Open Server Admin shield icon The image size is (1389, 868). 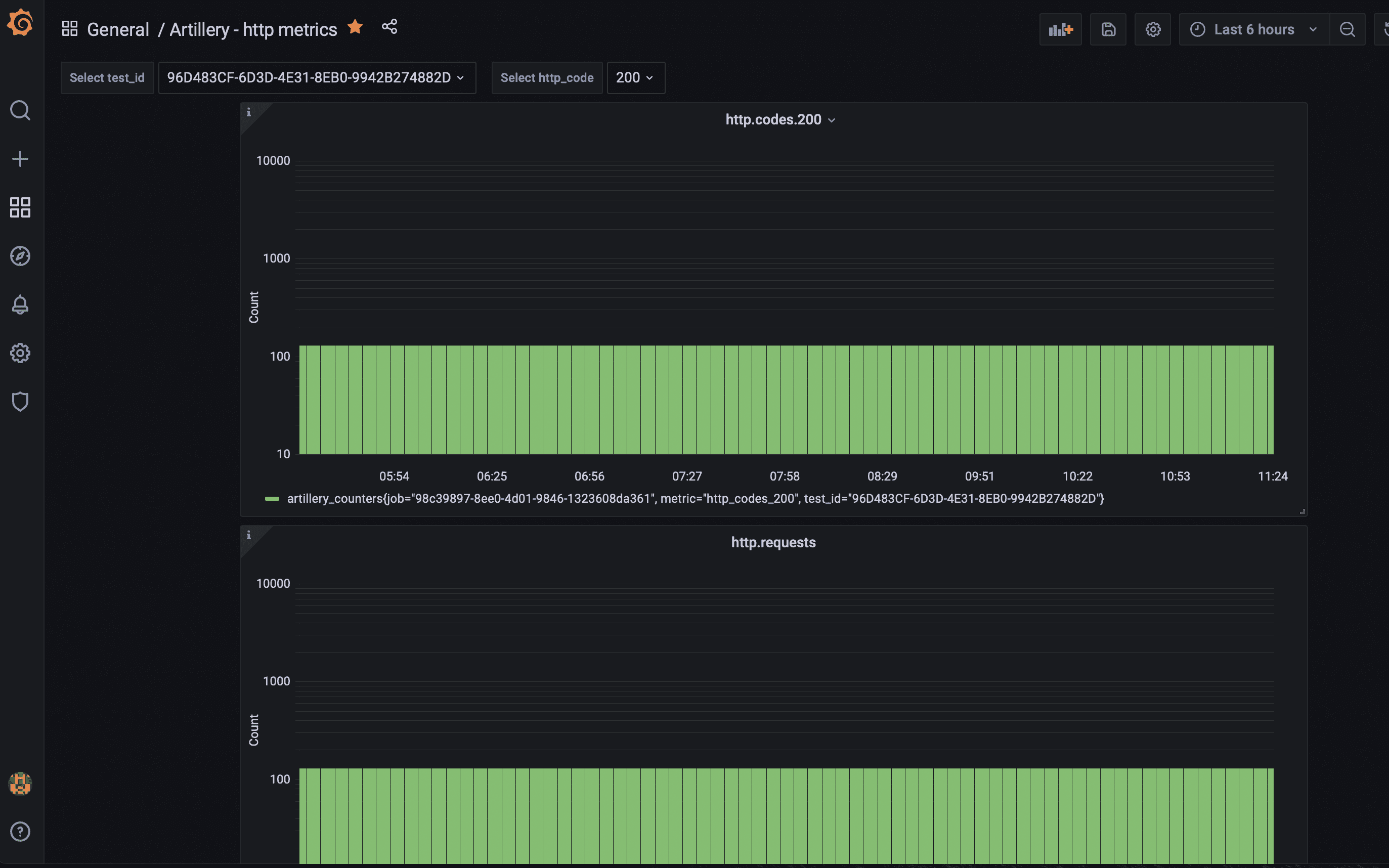pyautogui.click(x=20, y=401)
